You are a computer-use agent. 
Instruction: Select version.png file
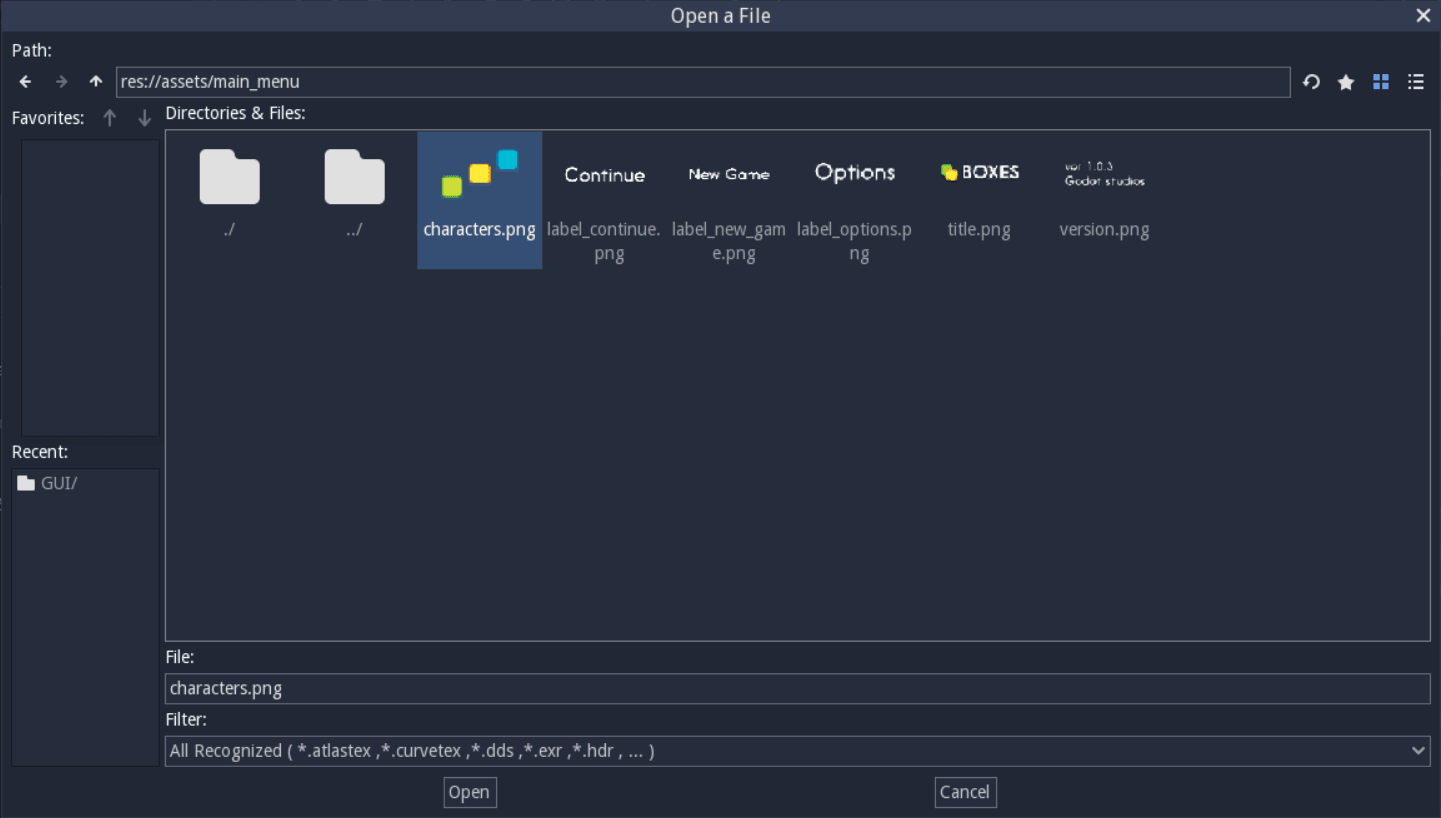point(1104,200)
